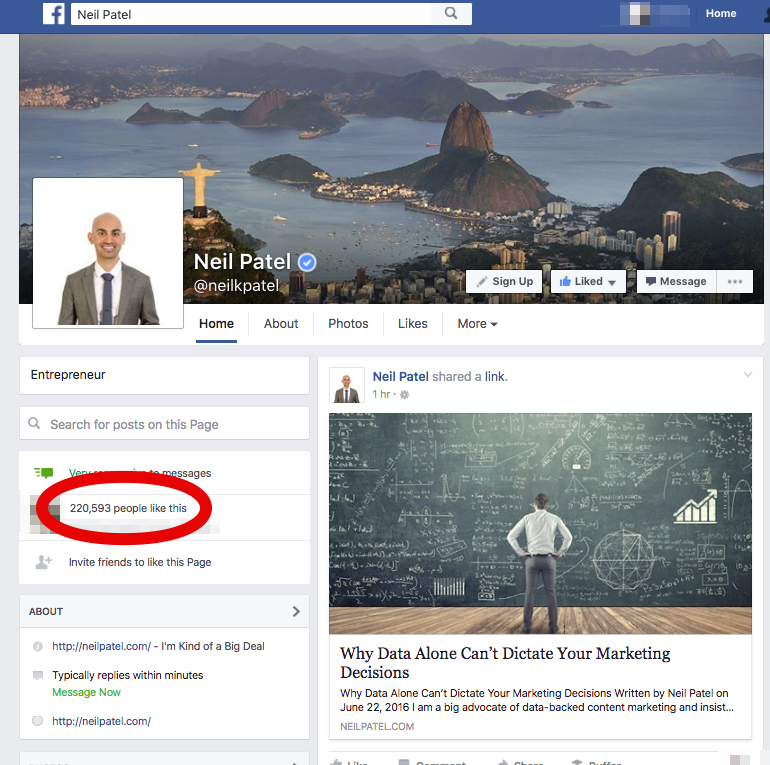The image size is (770, 765).
Task: Click the Message button on cover
Action: pos(676,281)
